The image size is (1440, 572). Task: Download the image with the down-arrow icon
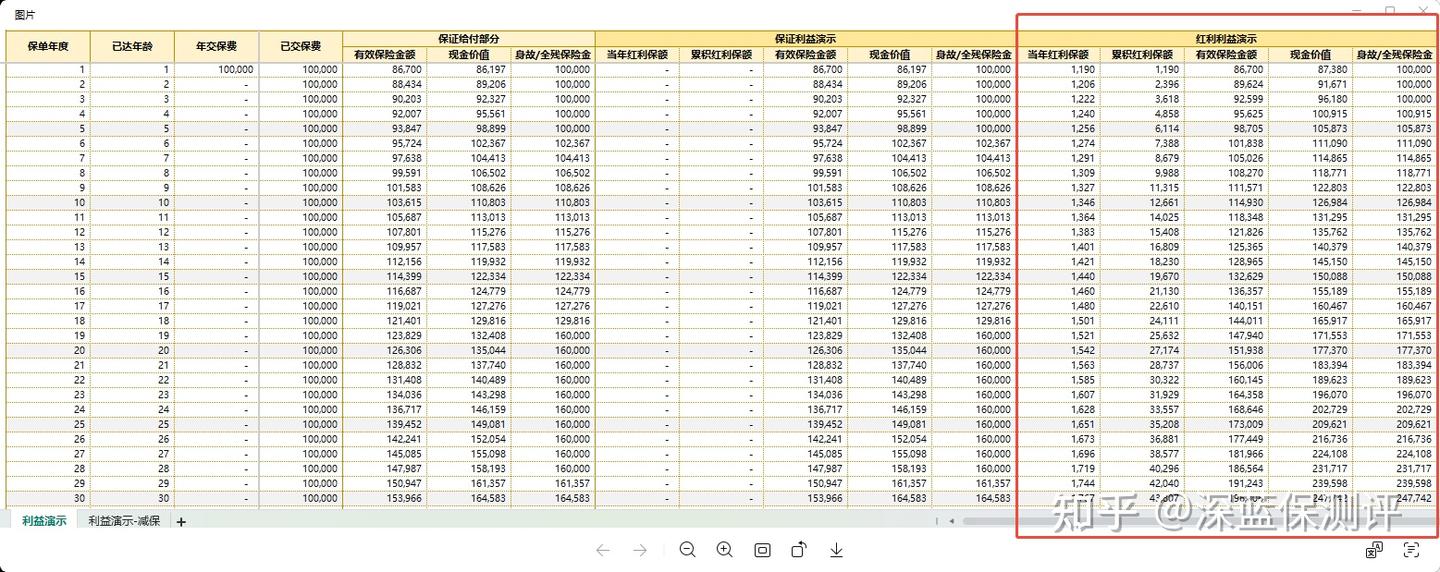837,550
